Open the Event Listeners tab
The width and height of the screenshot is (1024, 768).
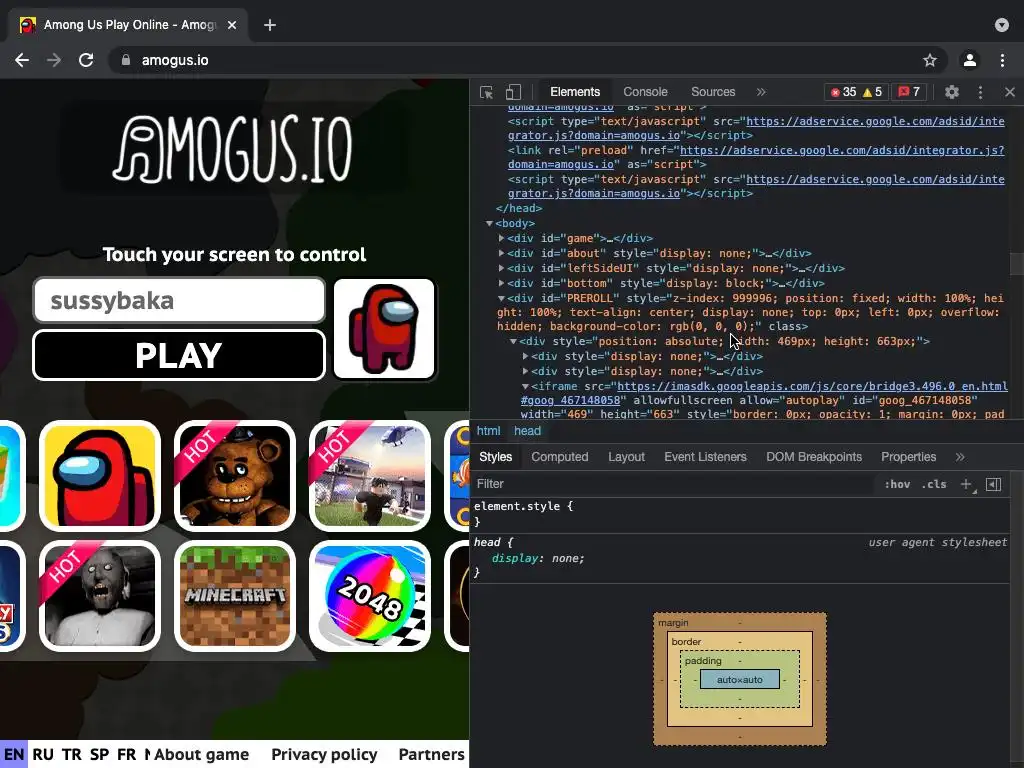point(705,457)
